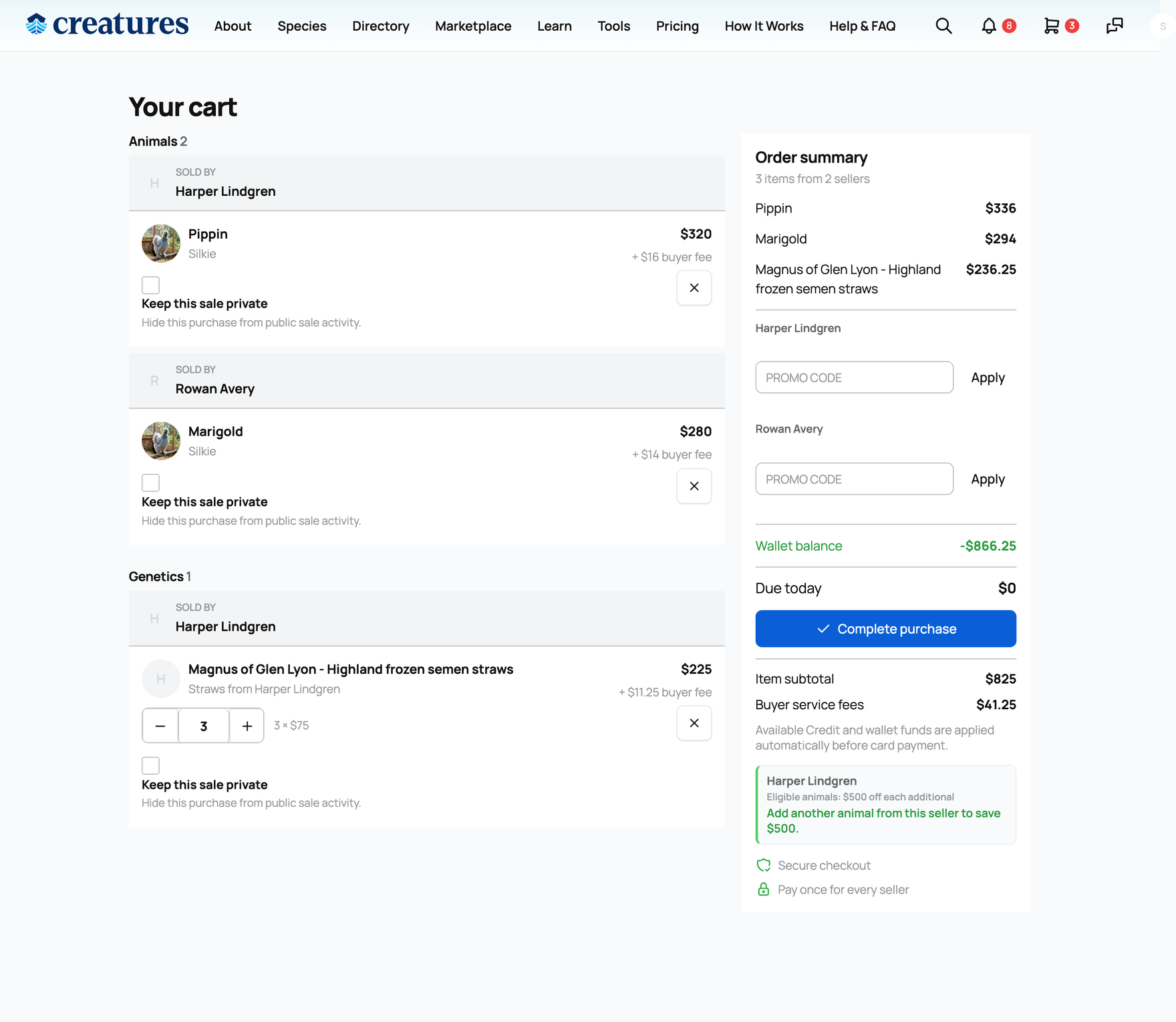
Task: Click the '+ $16 buyer fee' text
Action: [672, 257]
